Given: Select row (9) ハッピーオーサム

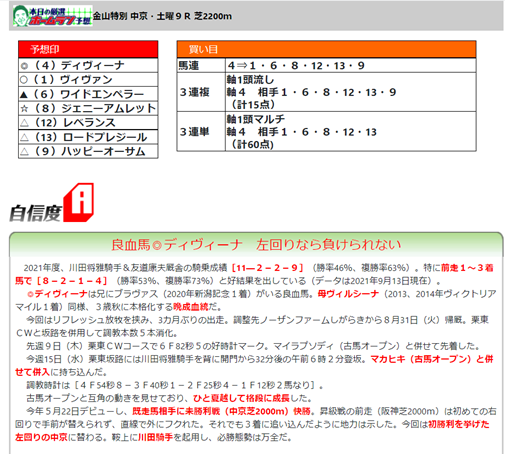Looking at the screenshot, I should tap(88, 151).
